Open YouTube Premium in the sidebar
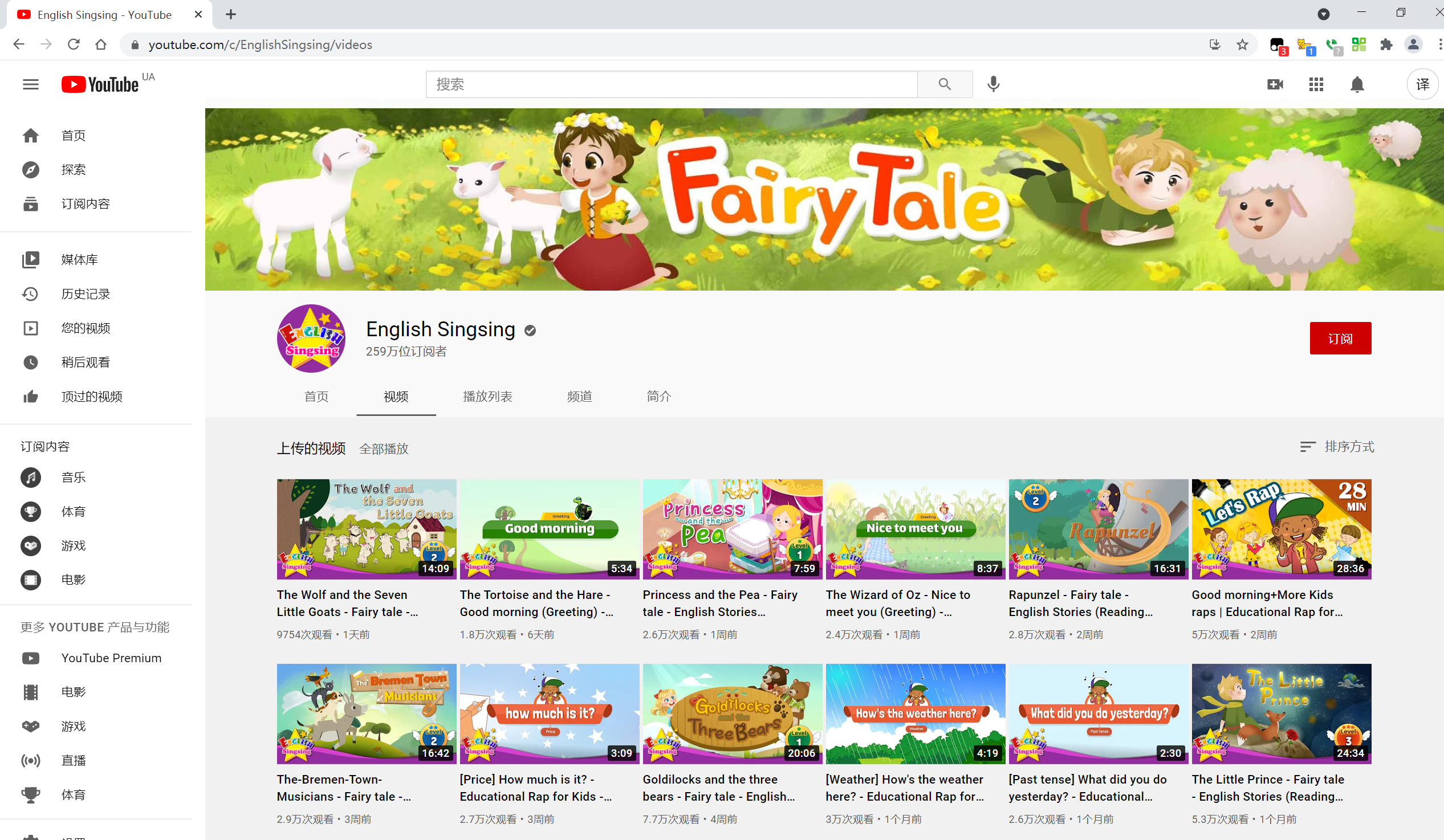This screenshot has width=1444, height=840. (96, 658)
